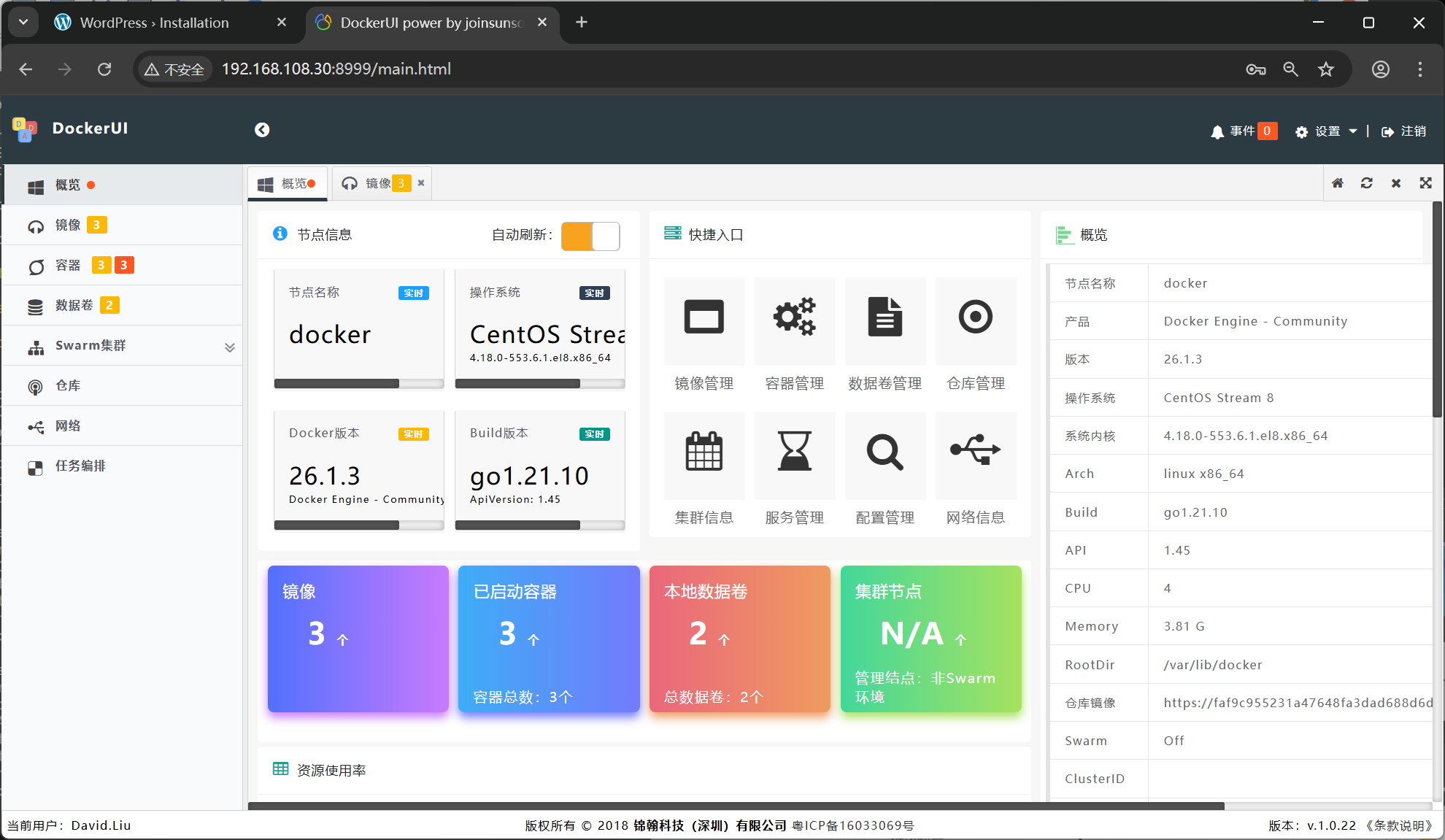This screenshot has height=840, width=1445.
Task: Click the 镜像 count card
Action: click(x=358, y=639)
